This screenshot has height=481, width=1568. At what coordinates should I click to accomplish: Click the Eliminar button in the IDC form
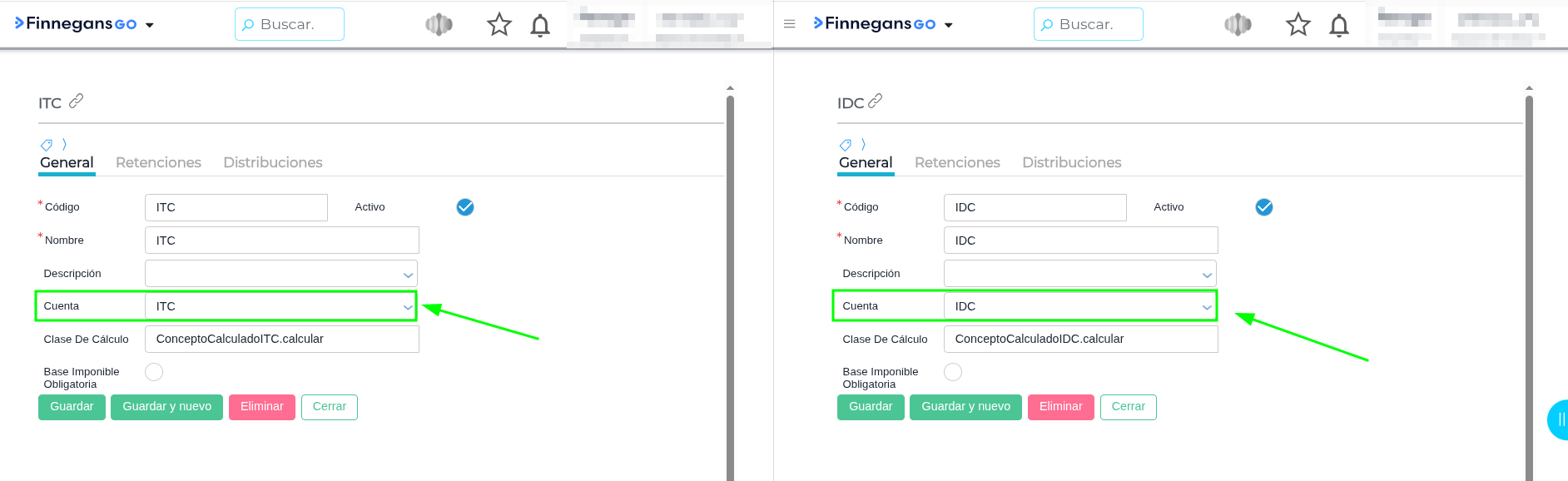click(1060, 407)
